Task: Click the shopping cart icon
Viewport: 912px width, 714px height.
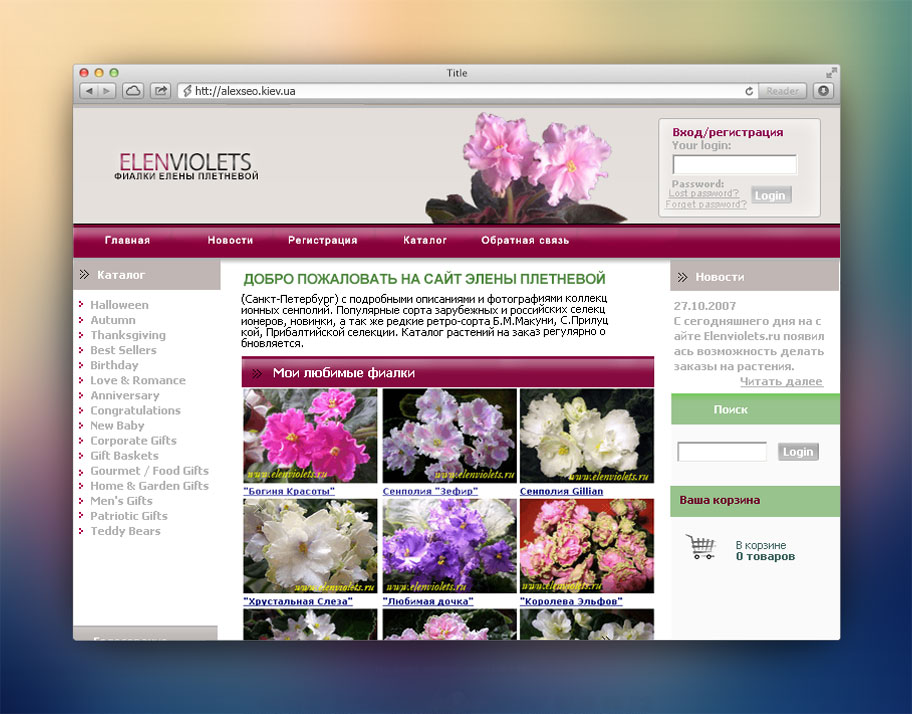Action: pyautogui.click(x=700, y=547)
